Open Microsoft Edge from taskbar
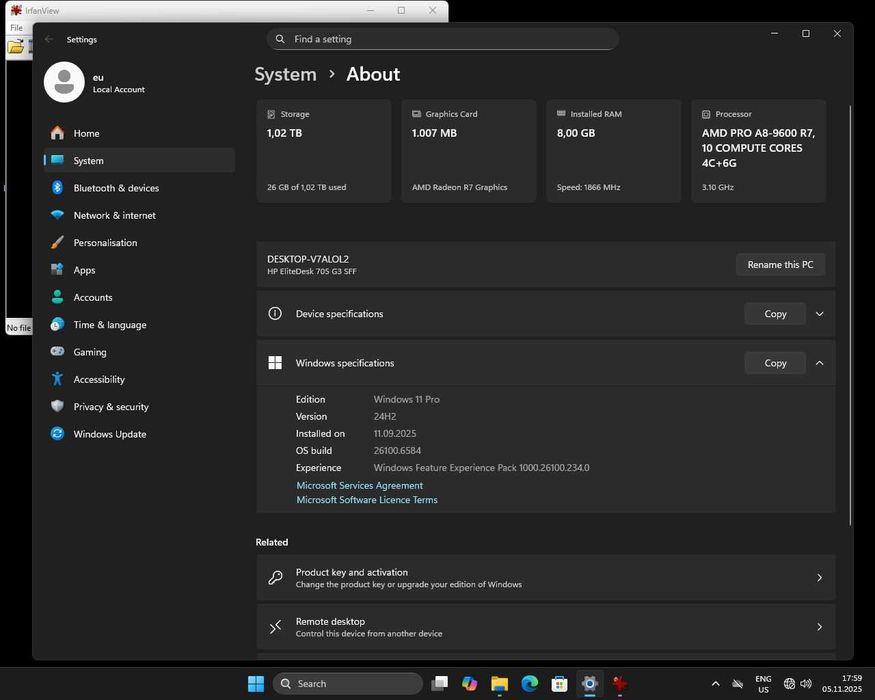Screen dimensions: 875x700 [x=530, y=683]
